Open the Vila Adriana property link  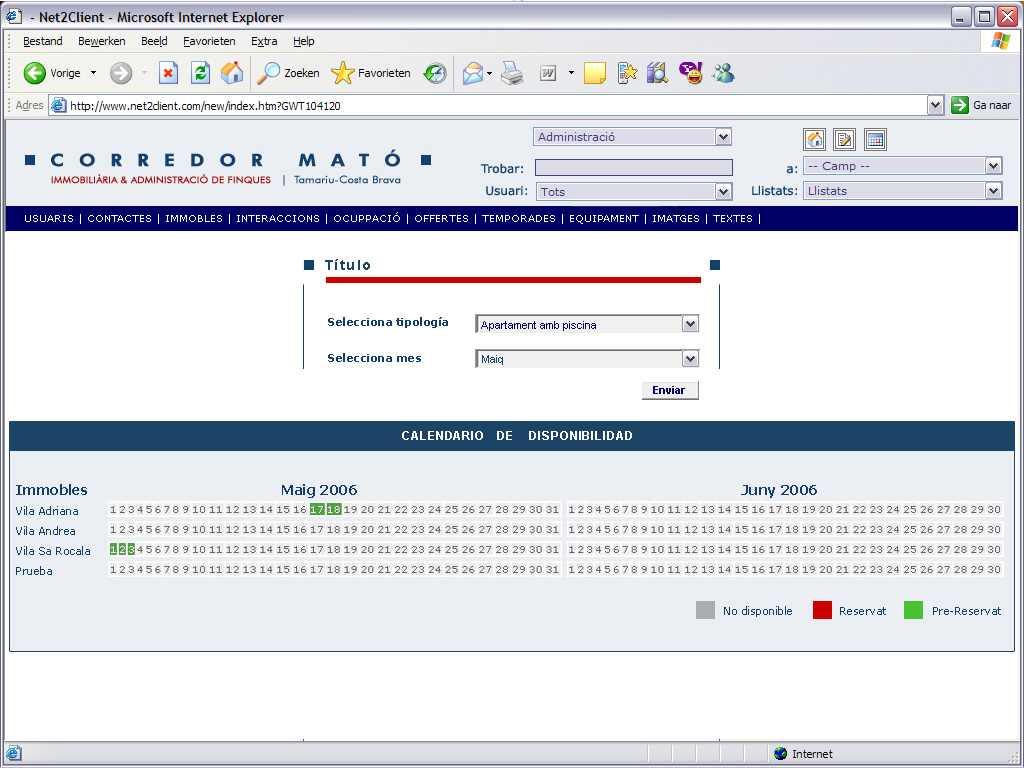coord(47,511)
